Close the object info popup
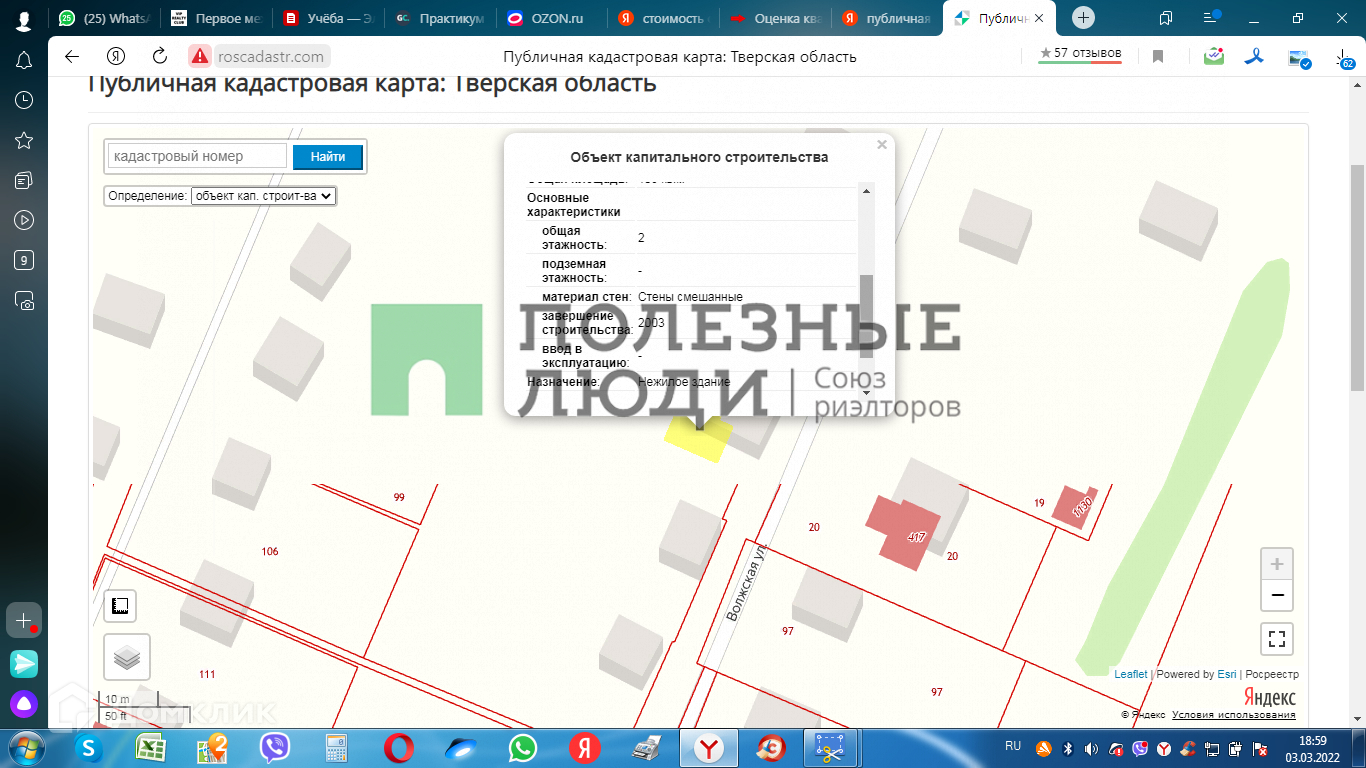1366x768 pixels. 882,145
